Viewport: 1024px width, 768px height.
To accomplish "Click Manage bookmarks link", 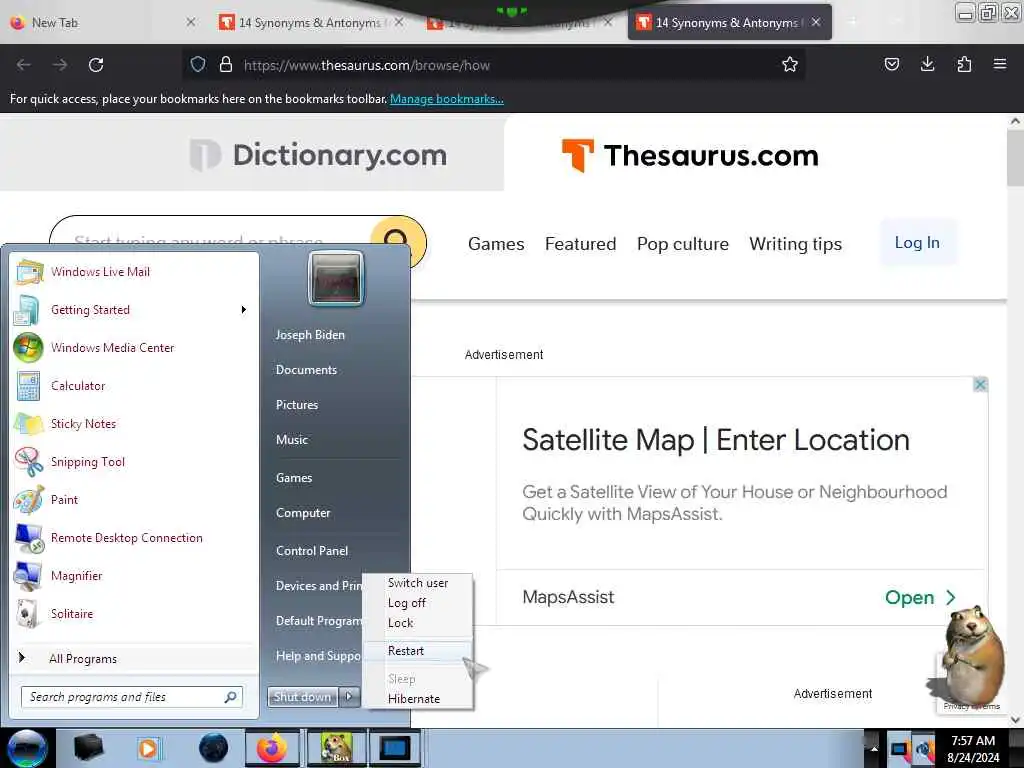I will (x=447, y=99).
